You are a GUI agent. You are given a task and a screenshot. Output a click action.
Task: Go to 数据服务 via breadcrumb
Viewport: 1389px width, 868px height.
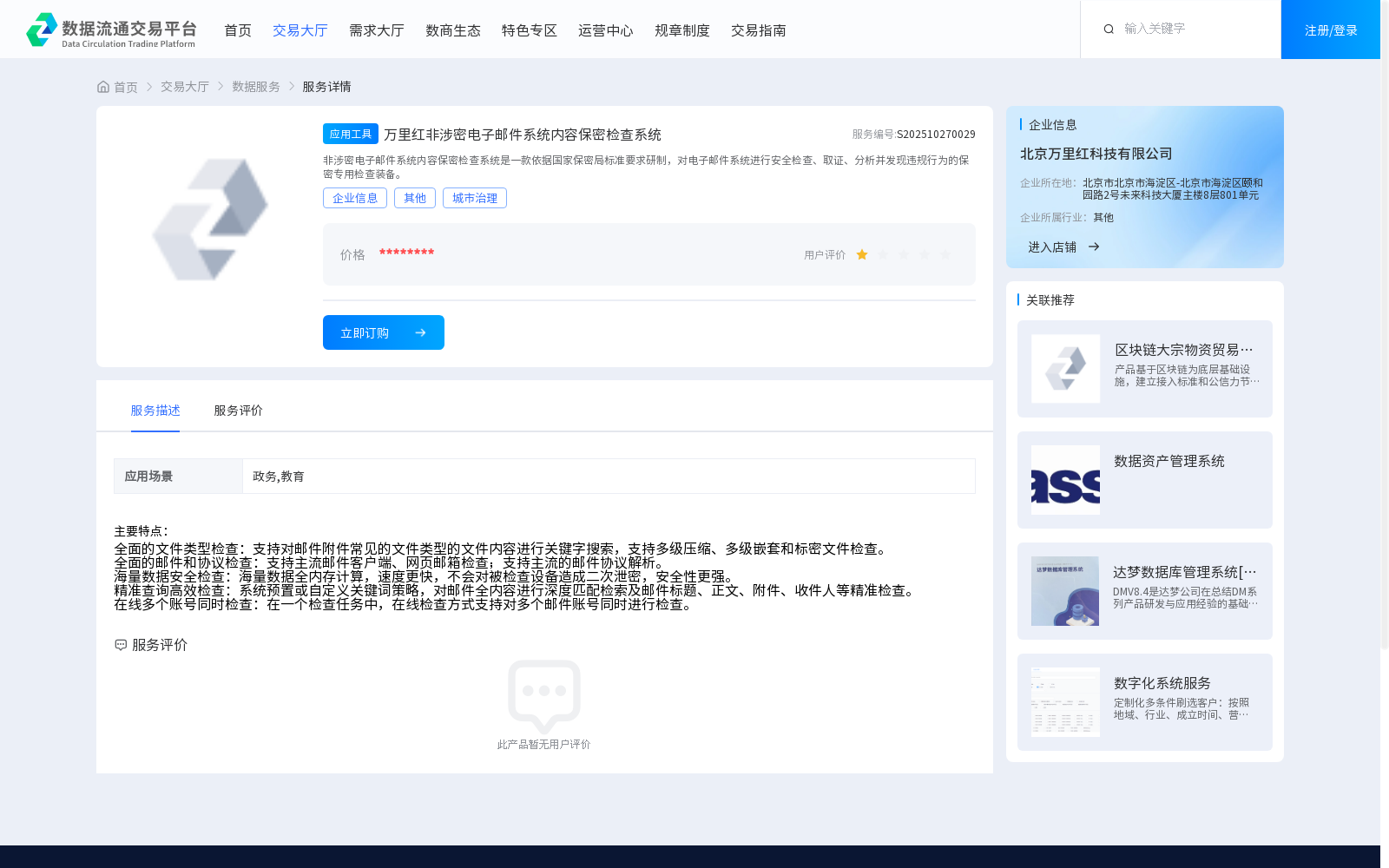tap(256, 87)
